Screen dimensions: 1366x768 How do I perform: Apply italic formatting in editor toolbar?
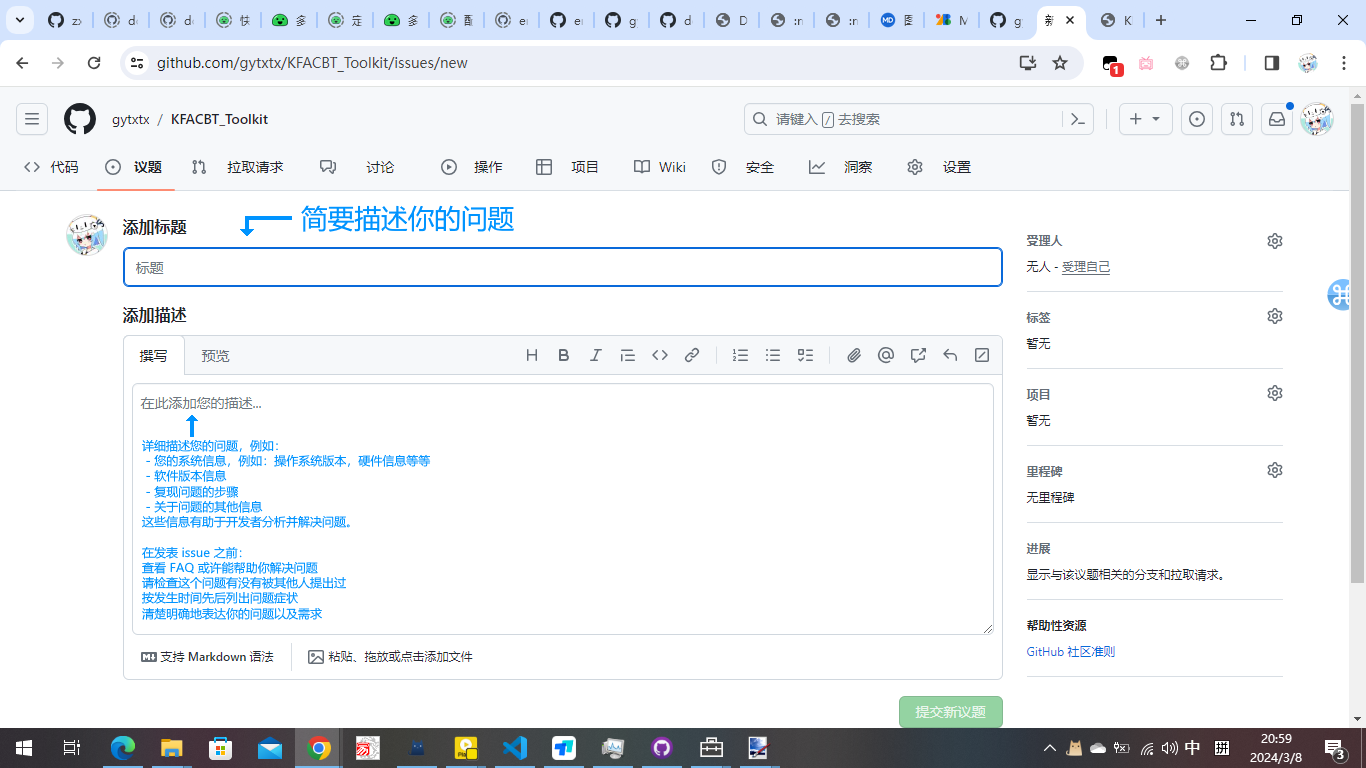click(596, 355)
